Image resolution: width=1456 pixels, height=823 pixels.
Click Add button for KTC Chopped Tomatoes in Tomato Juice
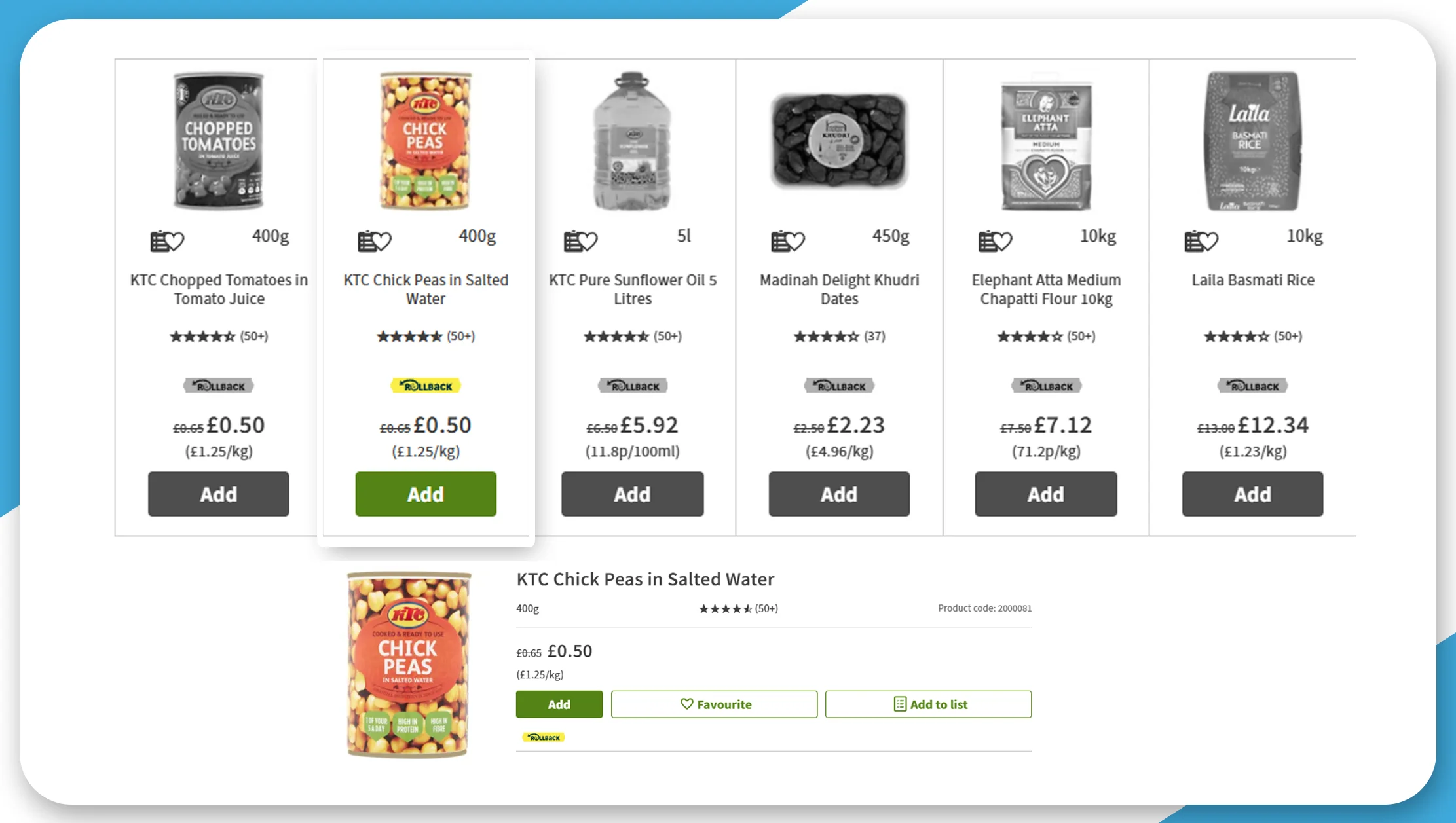click(218, 493)
